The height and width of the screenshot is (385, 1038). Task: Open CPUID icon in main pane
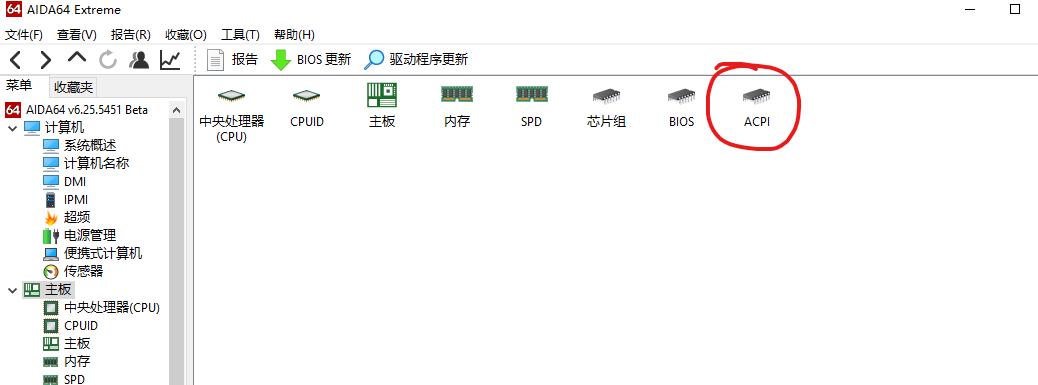click(307, 107)
